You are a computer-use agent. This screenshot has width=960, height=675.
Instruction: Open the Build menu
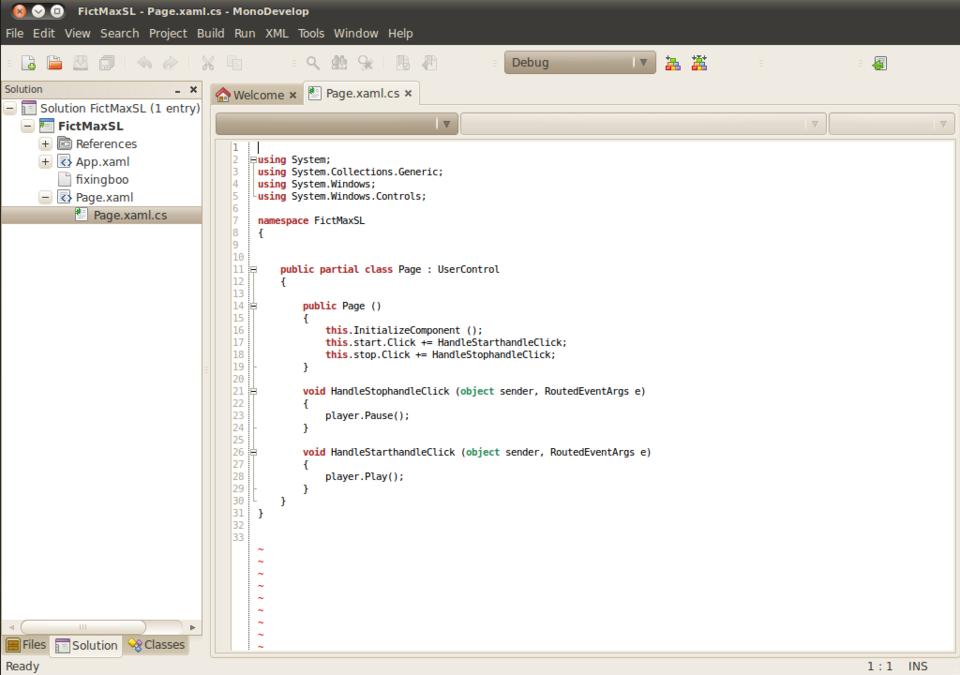click(210, 33)
